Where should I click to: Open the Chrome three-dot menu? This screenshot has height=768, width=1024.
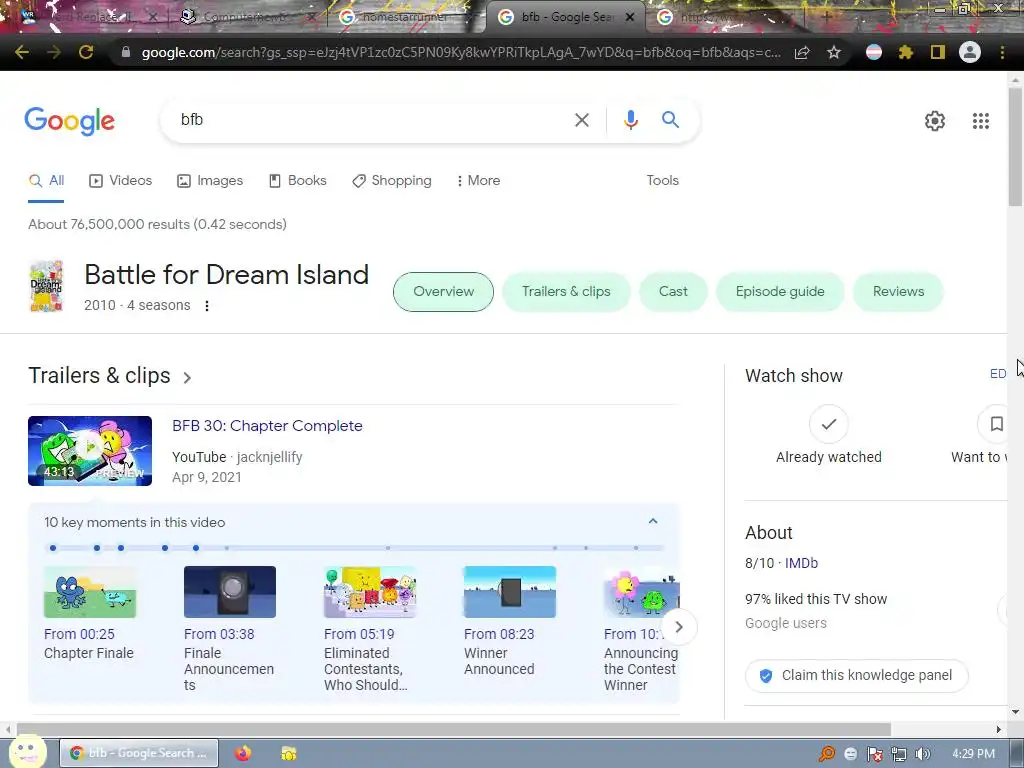pyautogui.click(x=1002, y=52)
